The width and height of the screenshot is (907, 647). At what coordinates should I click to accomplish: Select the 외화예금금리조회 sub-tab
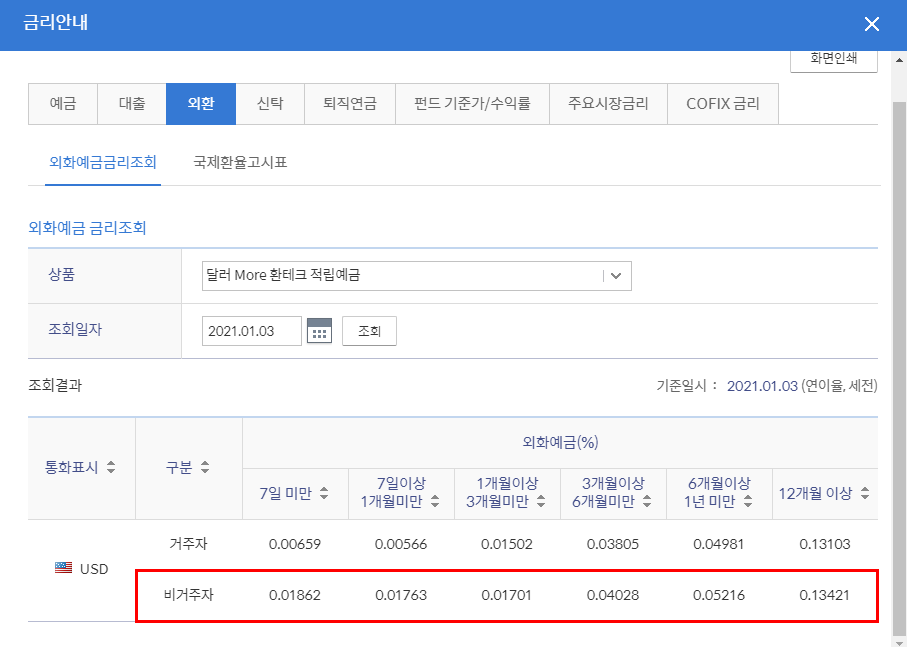103,162
